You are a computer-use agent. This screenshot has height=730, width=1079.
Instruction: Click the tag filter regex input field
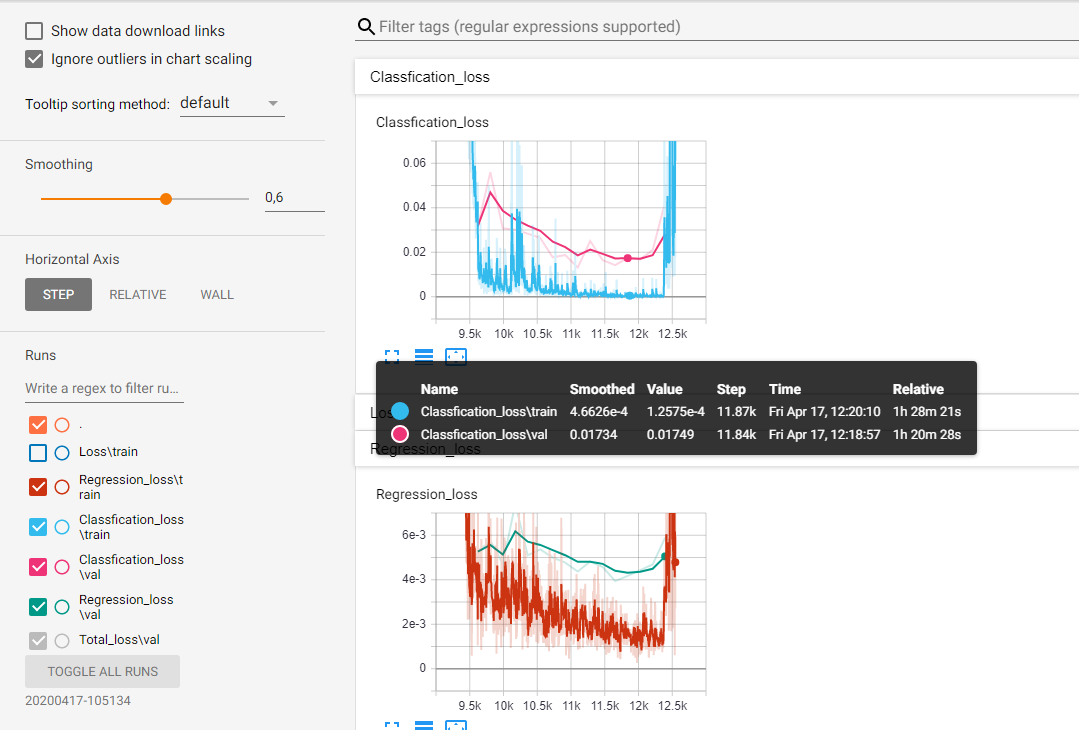[x=600, y=26]
